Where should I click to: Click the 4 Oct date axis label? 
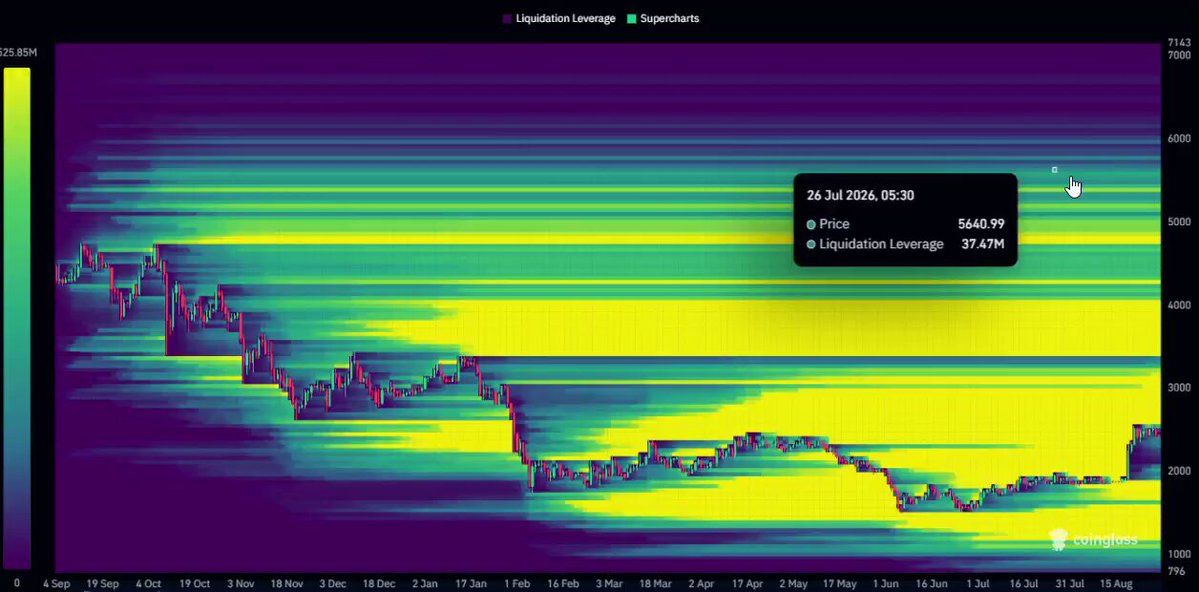click(148, 584)
